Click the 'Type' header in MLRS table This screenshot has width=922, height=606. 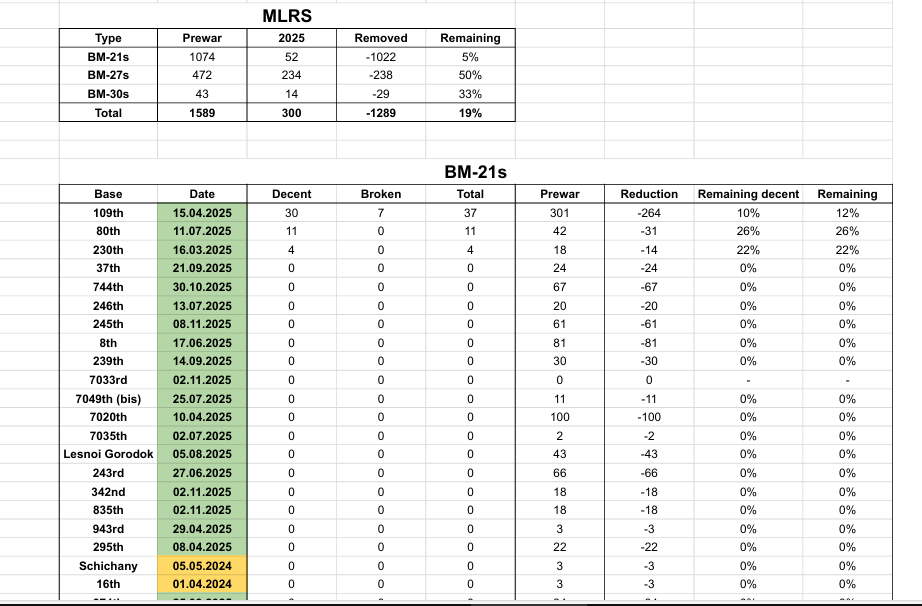click(x=108, y=38)
